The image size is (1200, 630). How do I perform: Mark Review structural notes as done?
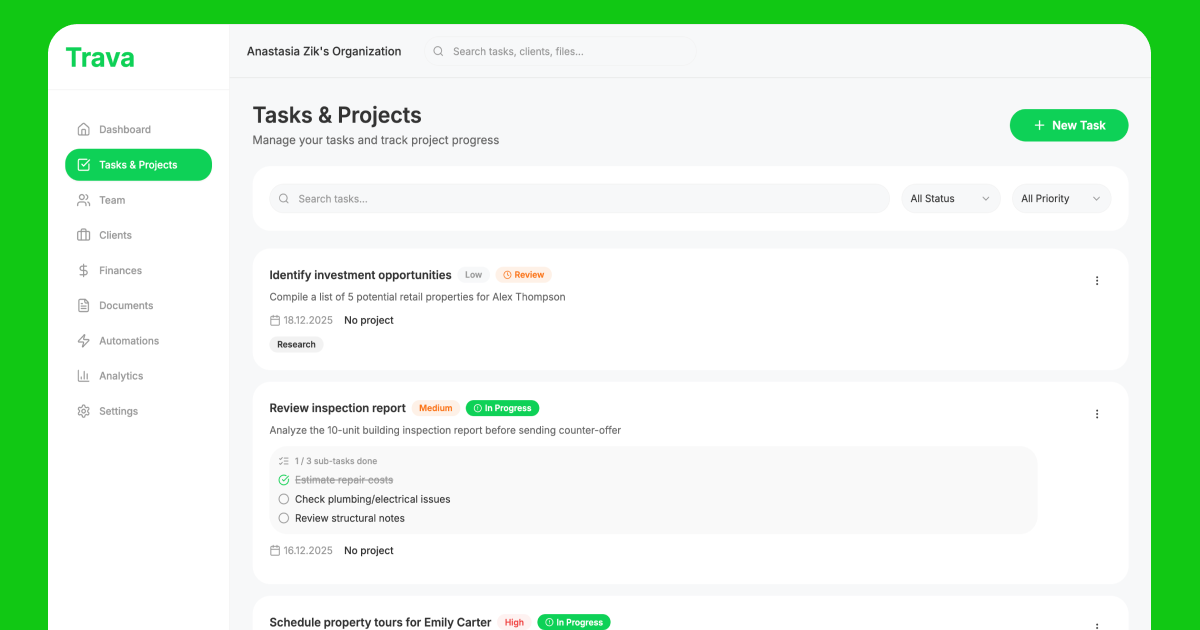284,518
